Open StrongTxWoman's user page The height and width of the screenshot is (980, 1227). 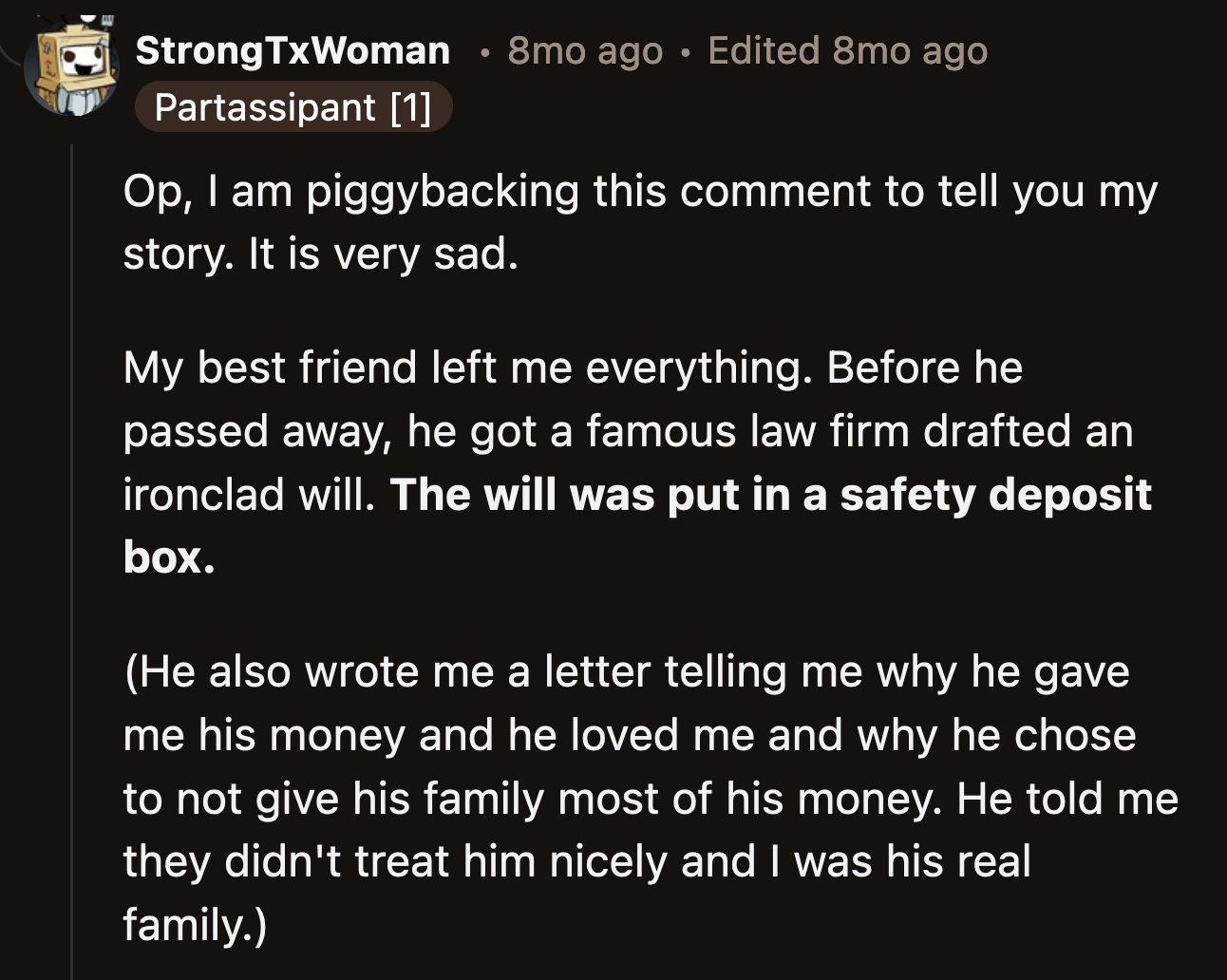(x=293, y=50)
